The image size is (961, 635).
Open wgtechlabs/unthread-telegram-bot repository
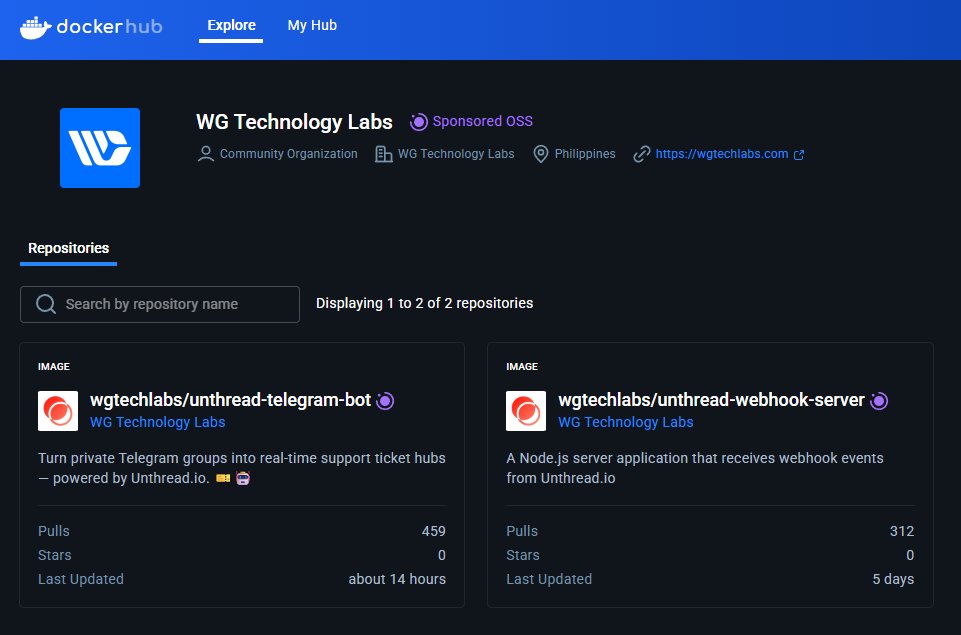[230, 400]
